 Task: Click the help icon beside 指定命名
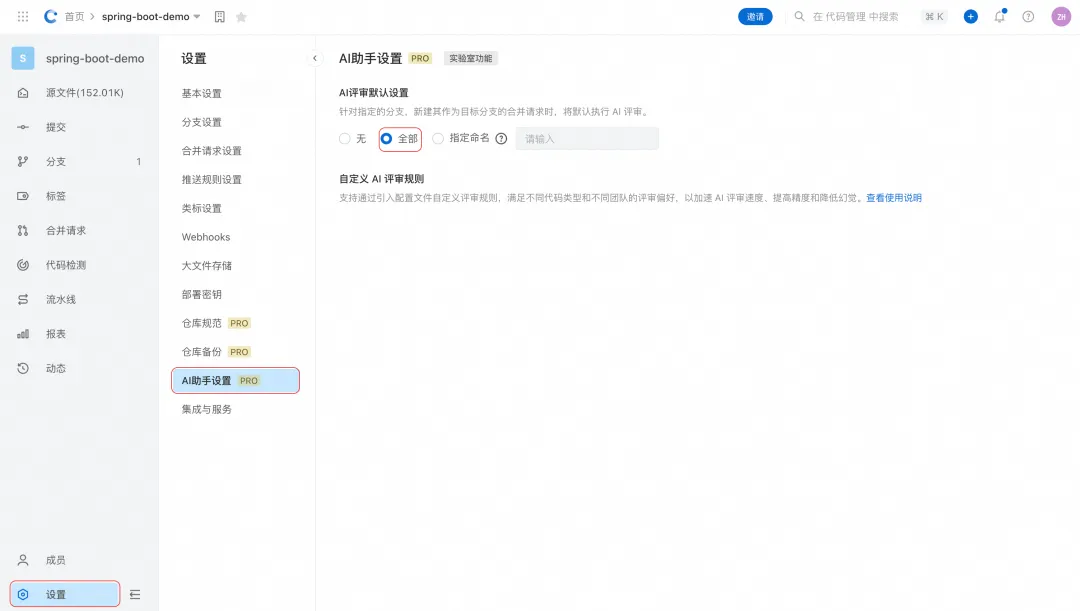501,138
